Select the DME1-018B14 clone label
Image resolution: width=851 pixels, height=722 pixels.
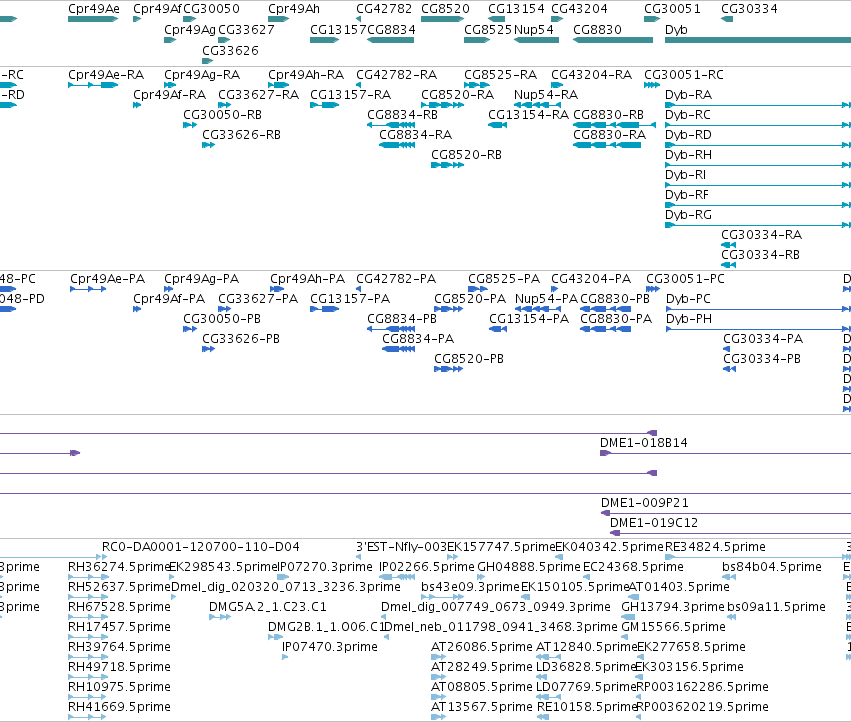(643, 443)
